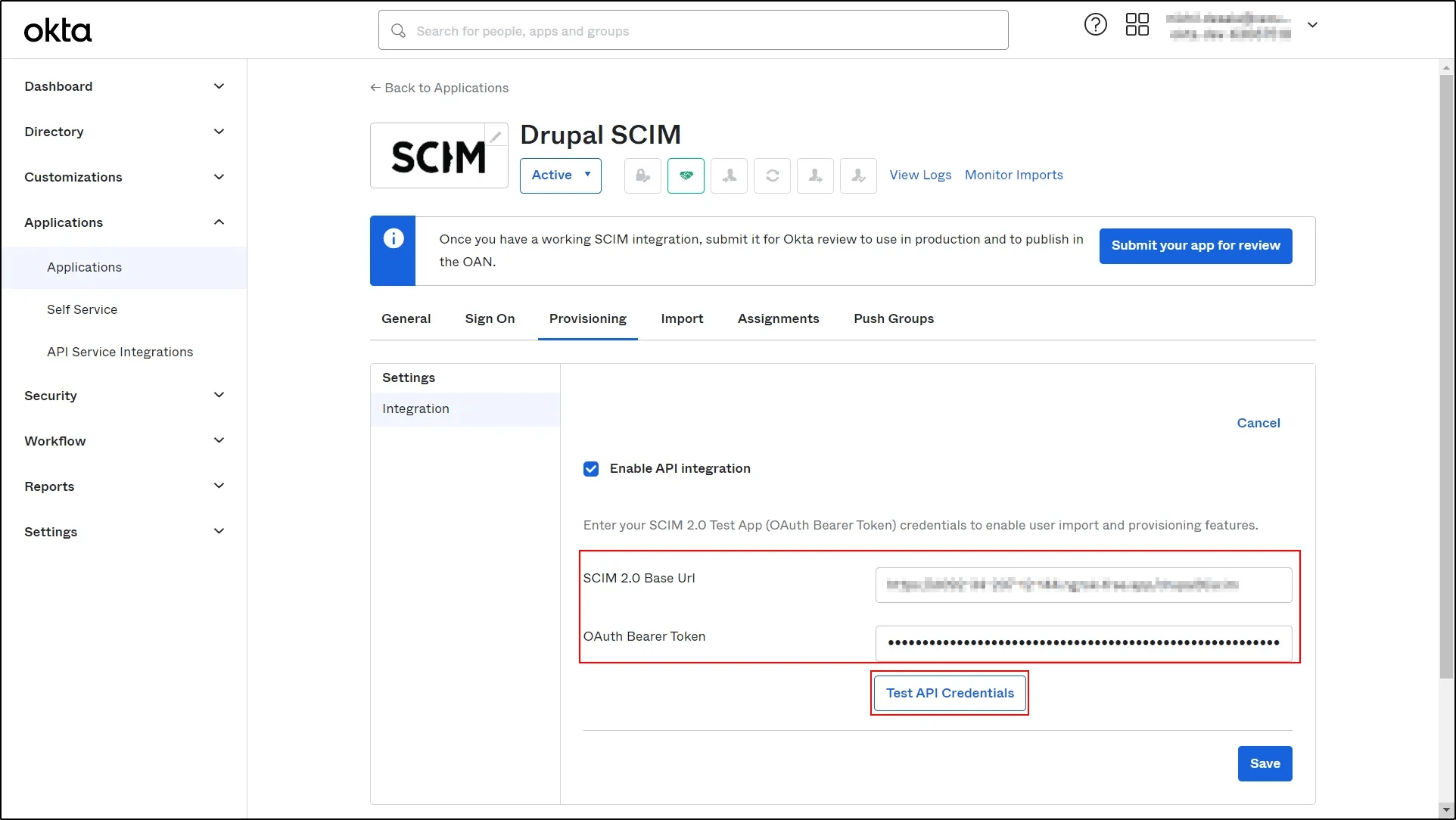Click Test API Credentials button
The height and width of the screenshot is (820, 1456).
point(950,694)
